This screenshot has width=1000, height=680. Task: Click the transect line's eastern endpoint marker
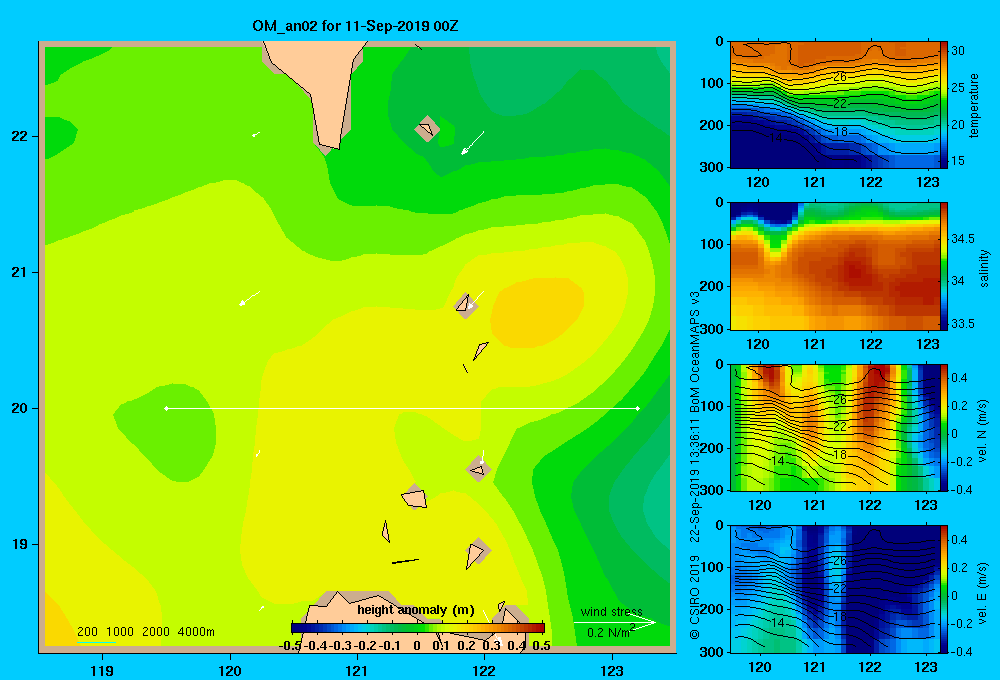pyautogui.click(x=638, y=408)
